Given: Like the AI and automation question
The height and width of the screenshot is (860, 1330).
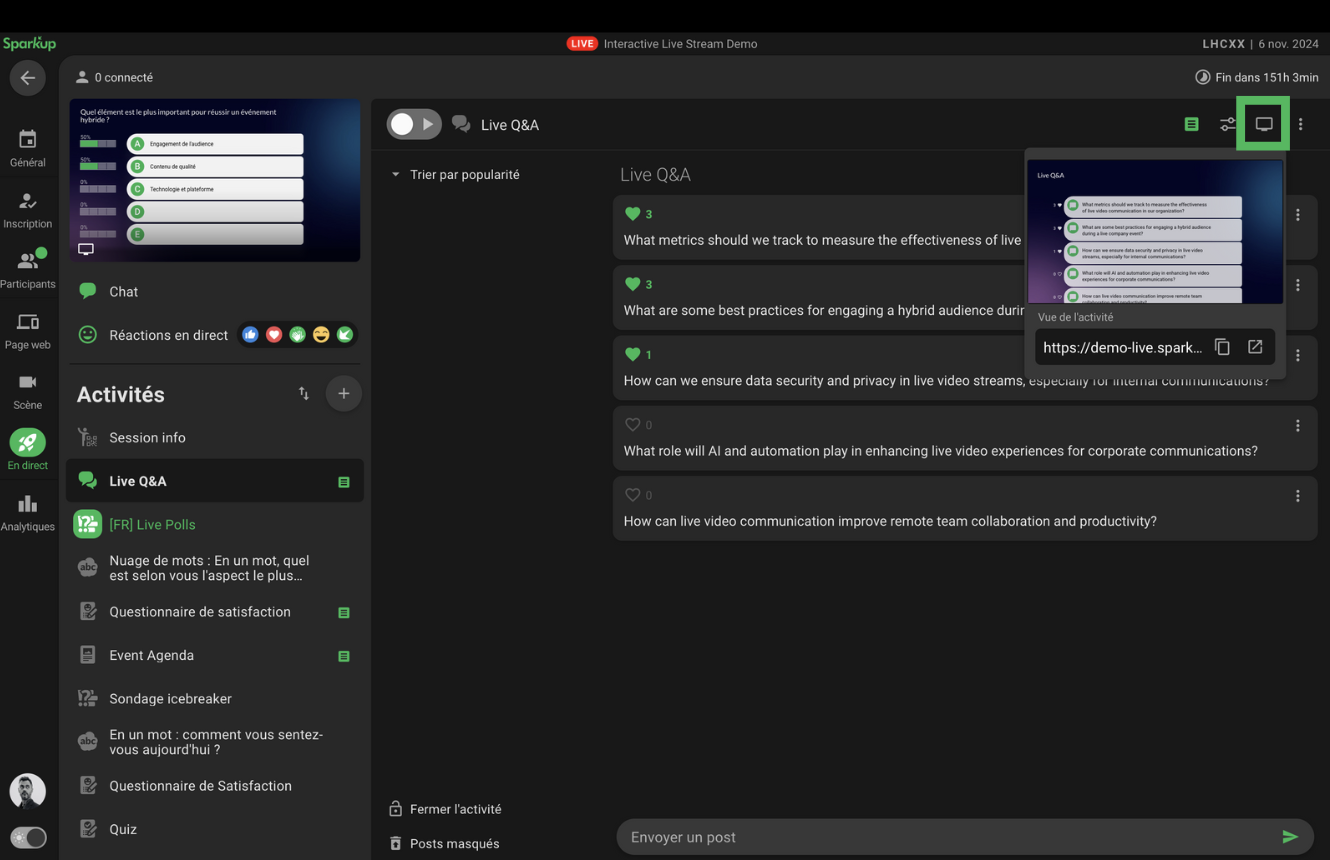Looking at the screenshot, I should [632, 425].
